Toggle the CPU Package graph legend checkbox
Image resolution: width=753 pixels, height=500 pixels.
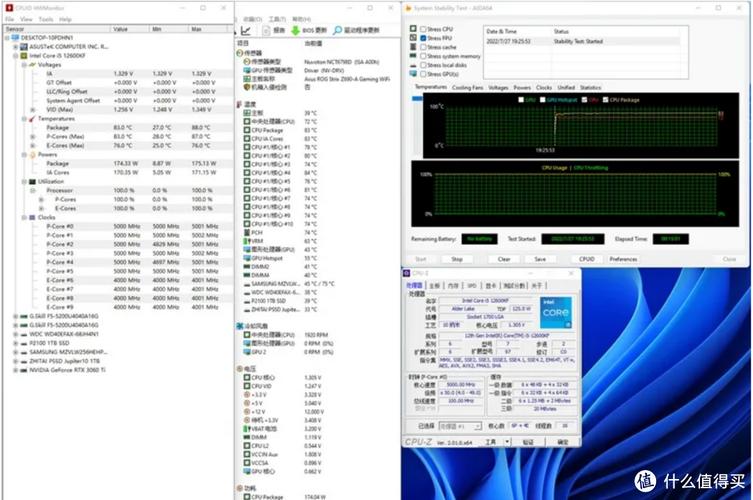point(606,100)
